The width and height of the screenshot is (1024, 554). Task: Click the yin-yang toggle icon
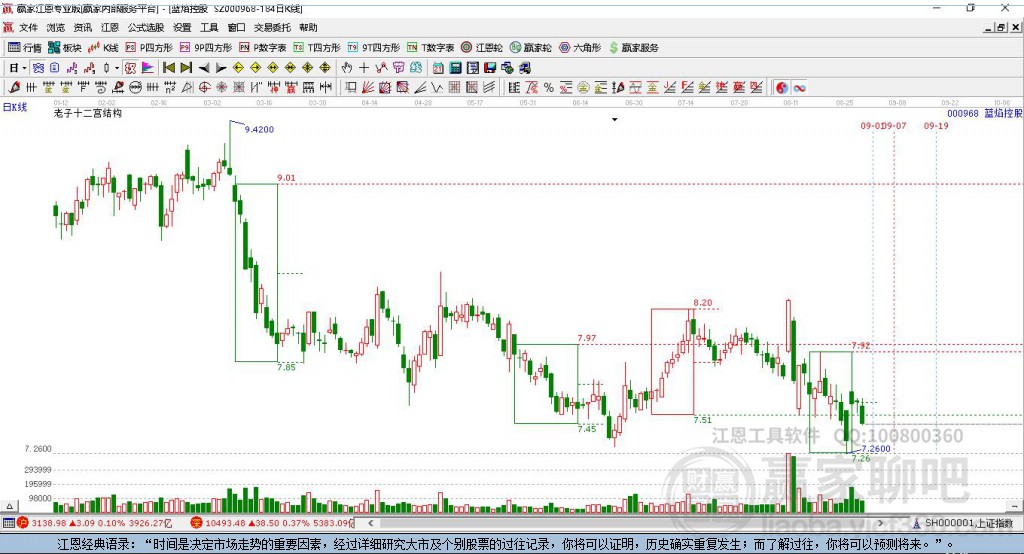782,88
